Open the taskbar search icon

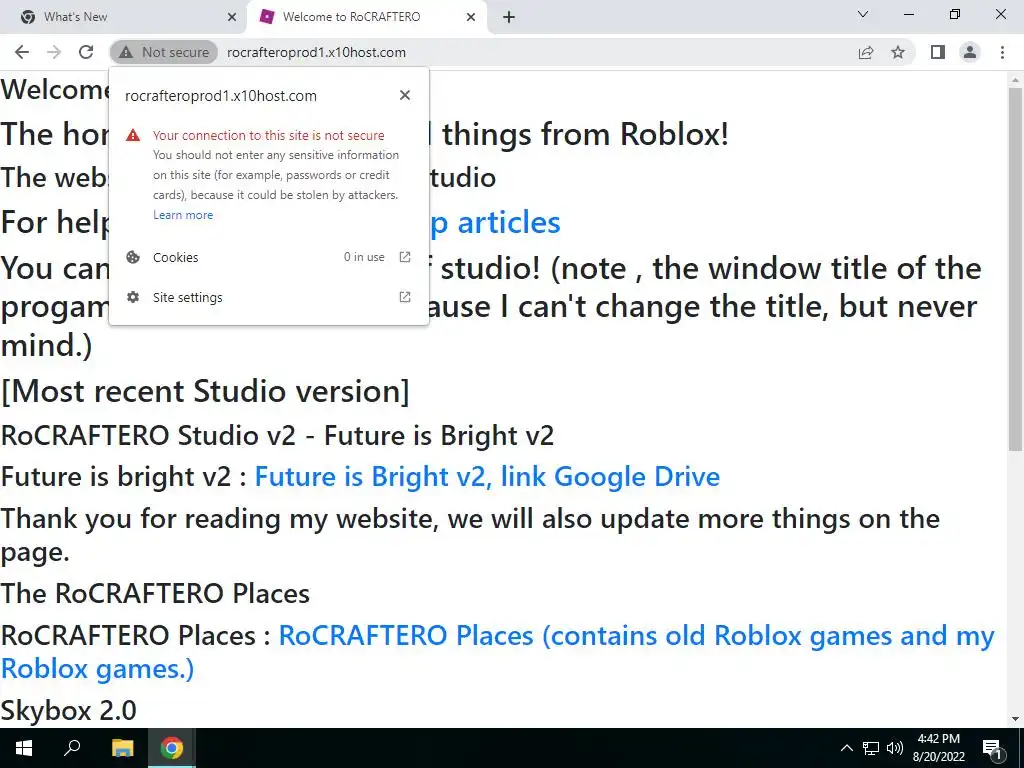[x=72, y=748]
